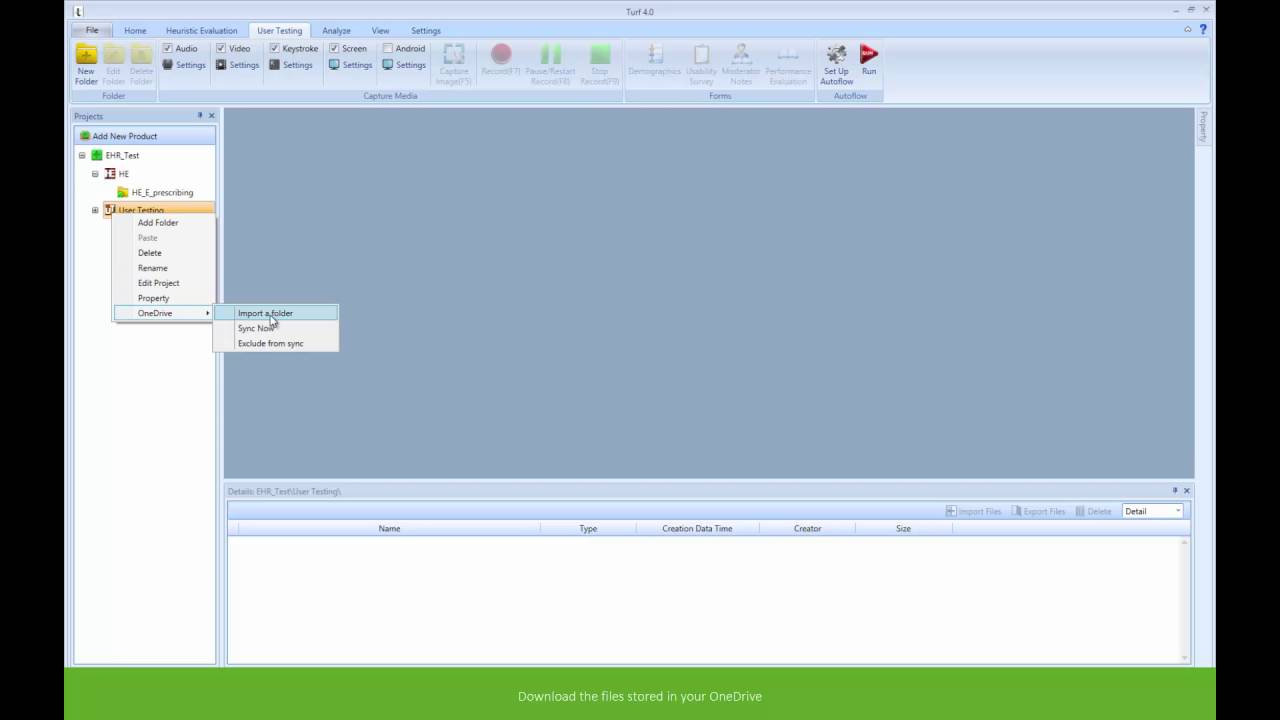Uncheck the Screen checkbox
This screenshot has height=720, width=1280.
[x=334, y=48]
